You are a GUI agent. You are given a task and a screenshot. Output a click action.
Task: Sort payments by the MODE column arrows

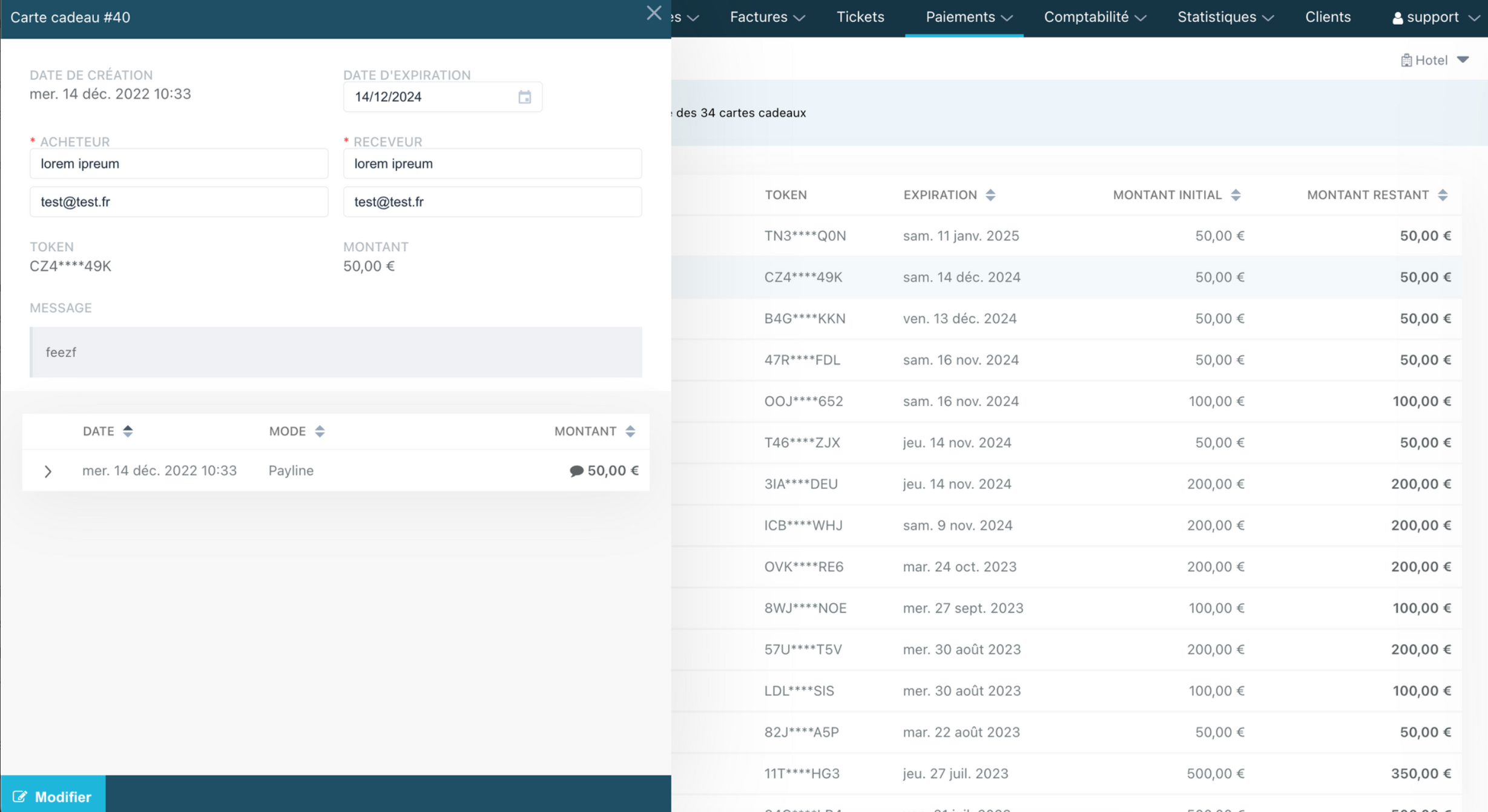click(x=320, y=431)
